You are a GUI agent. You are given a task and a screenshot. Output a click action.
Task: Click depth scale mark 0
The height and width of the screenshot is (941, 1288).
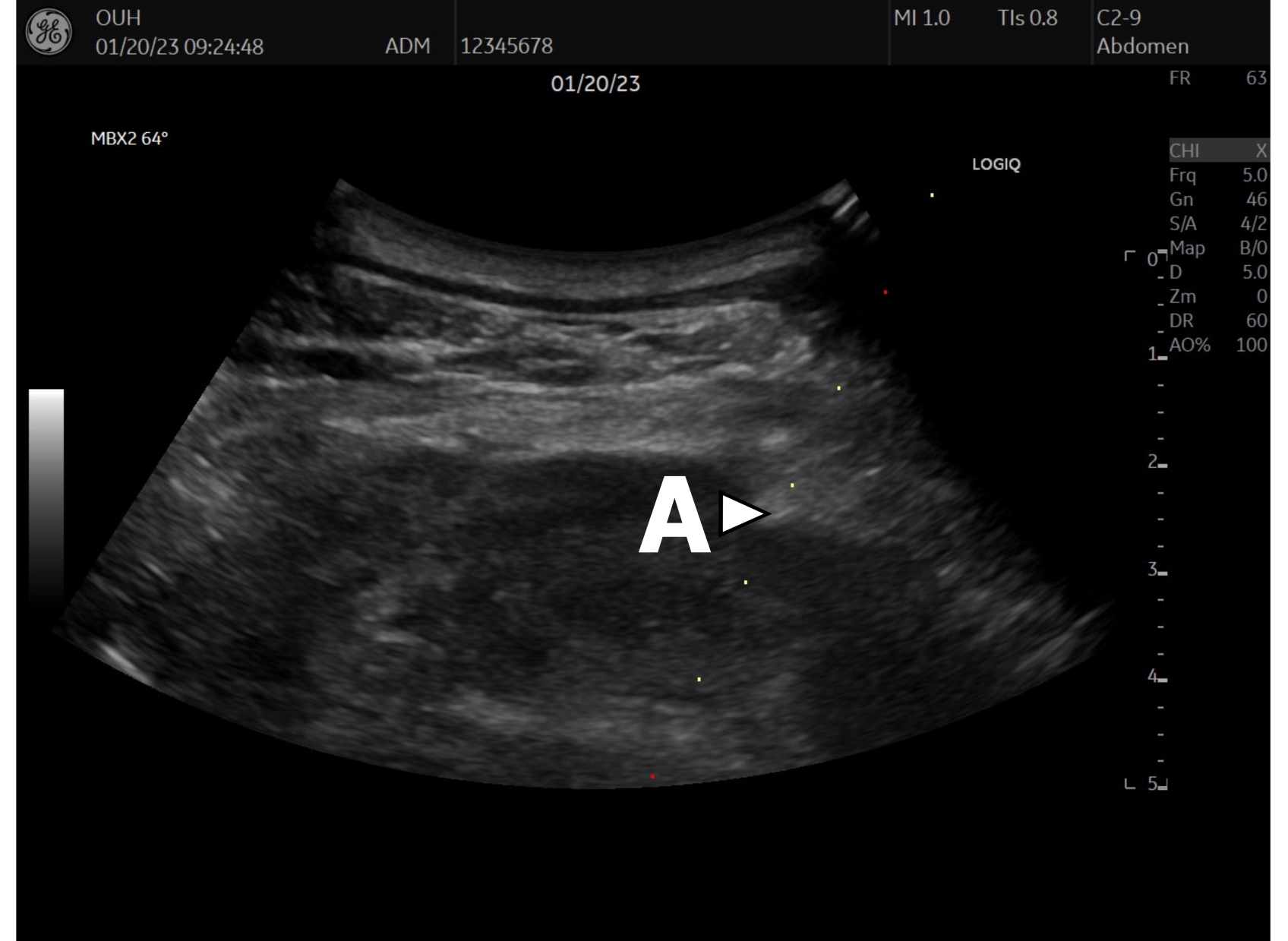[x=1152, y=259]
